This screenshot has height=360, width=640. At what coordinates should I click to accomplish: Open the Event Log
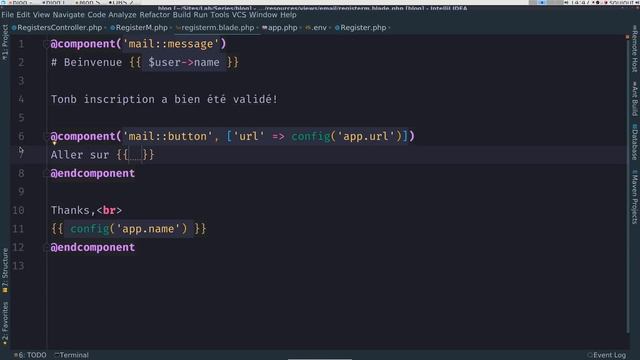click(607, 355)
